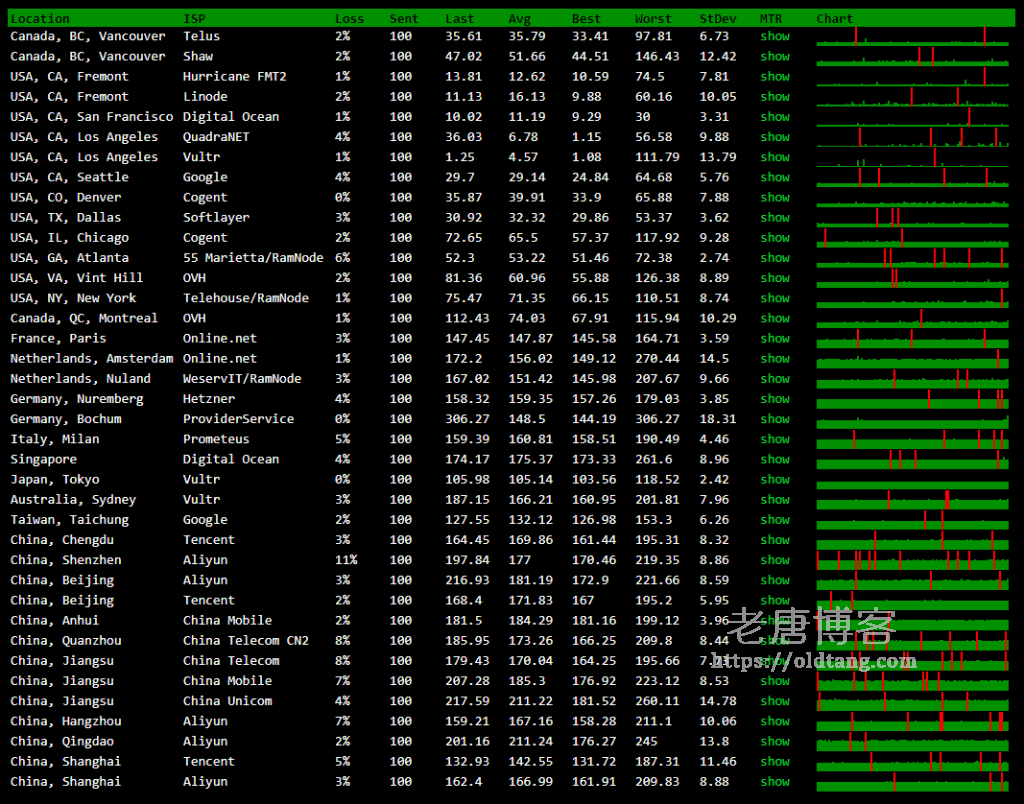Click show in the Softlayer Dallas row

[774, 218]
